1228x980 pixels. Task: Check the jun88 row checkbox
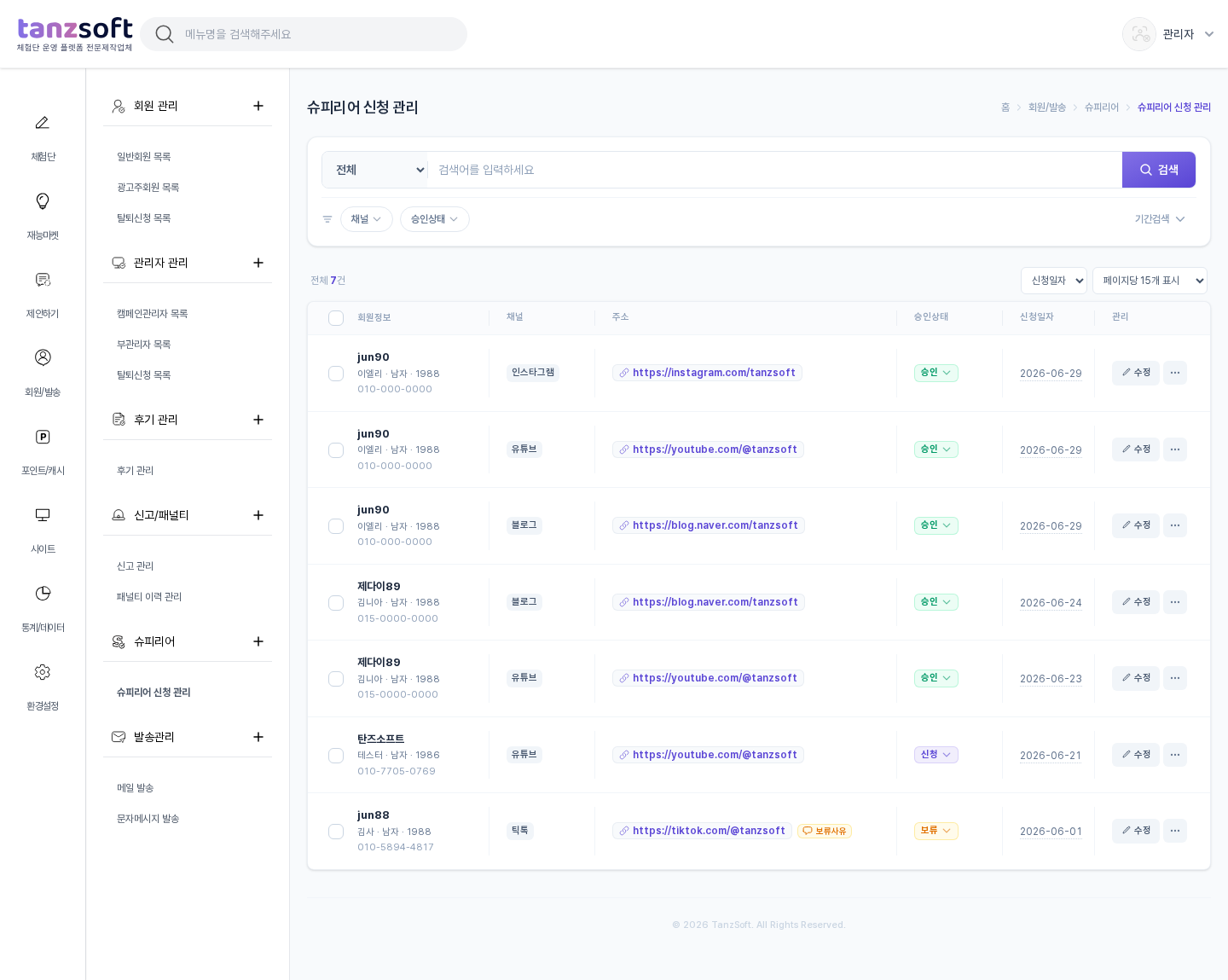(336, 832)
